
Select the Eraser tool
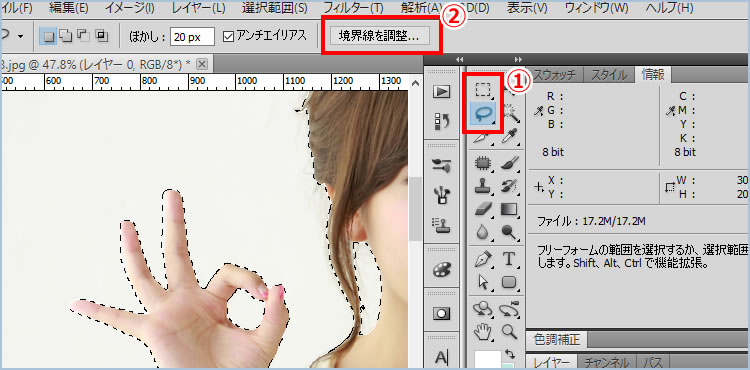tap(483, 209)
